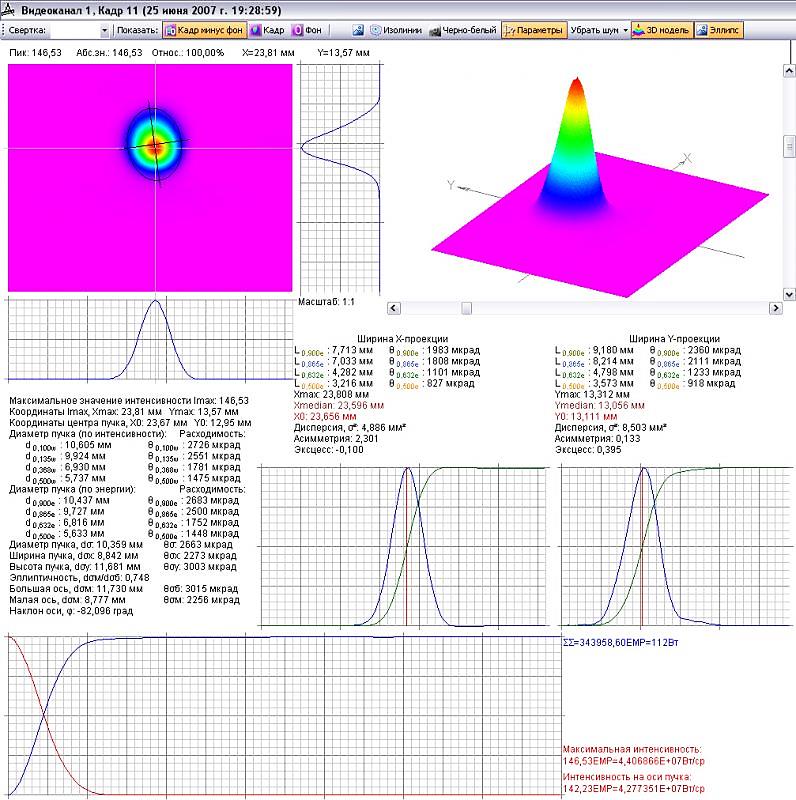Open the 'Убрать шум' dropdown arrow
The width and height of the screenshot is (796, 800).
coord(626,30)
